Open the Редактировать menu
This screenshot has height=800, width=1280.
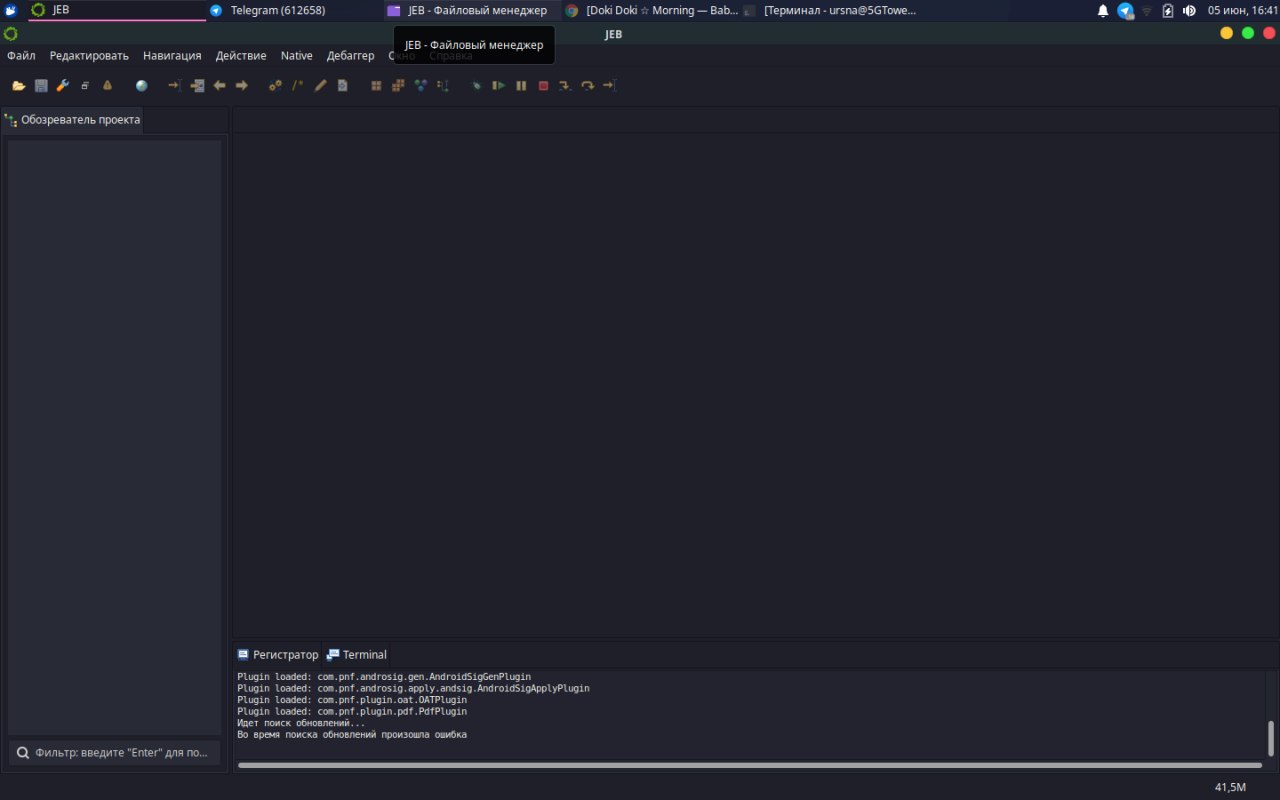89,56
